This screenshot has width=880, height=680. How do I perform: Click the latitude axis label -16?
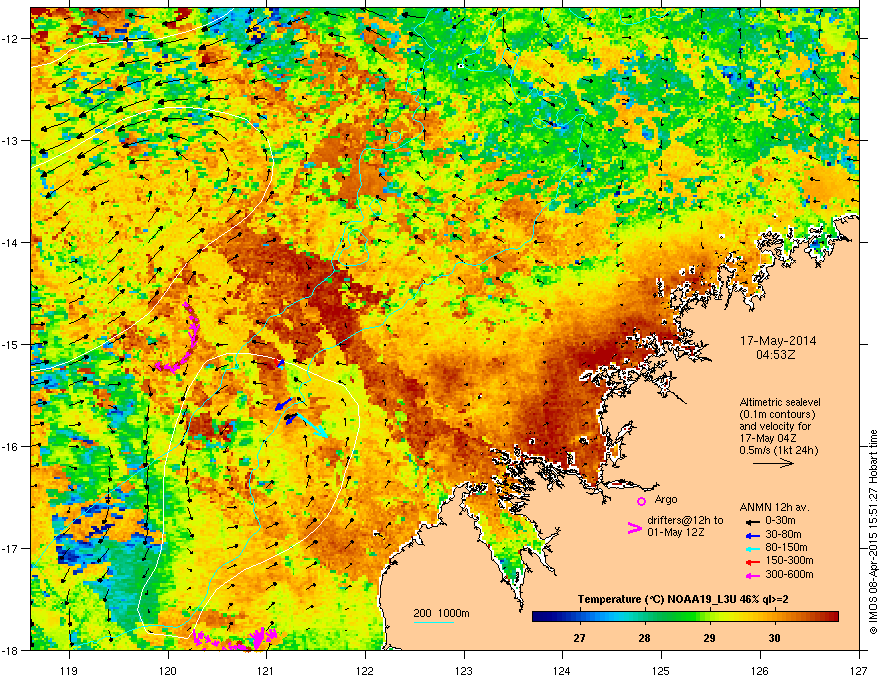tap(10, 447)
